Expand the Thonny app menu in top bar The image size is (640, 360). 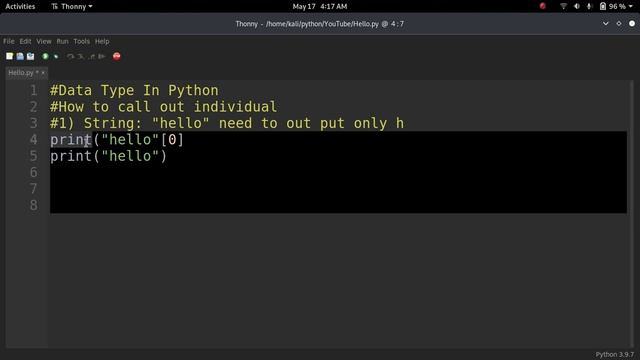point(72,7)
